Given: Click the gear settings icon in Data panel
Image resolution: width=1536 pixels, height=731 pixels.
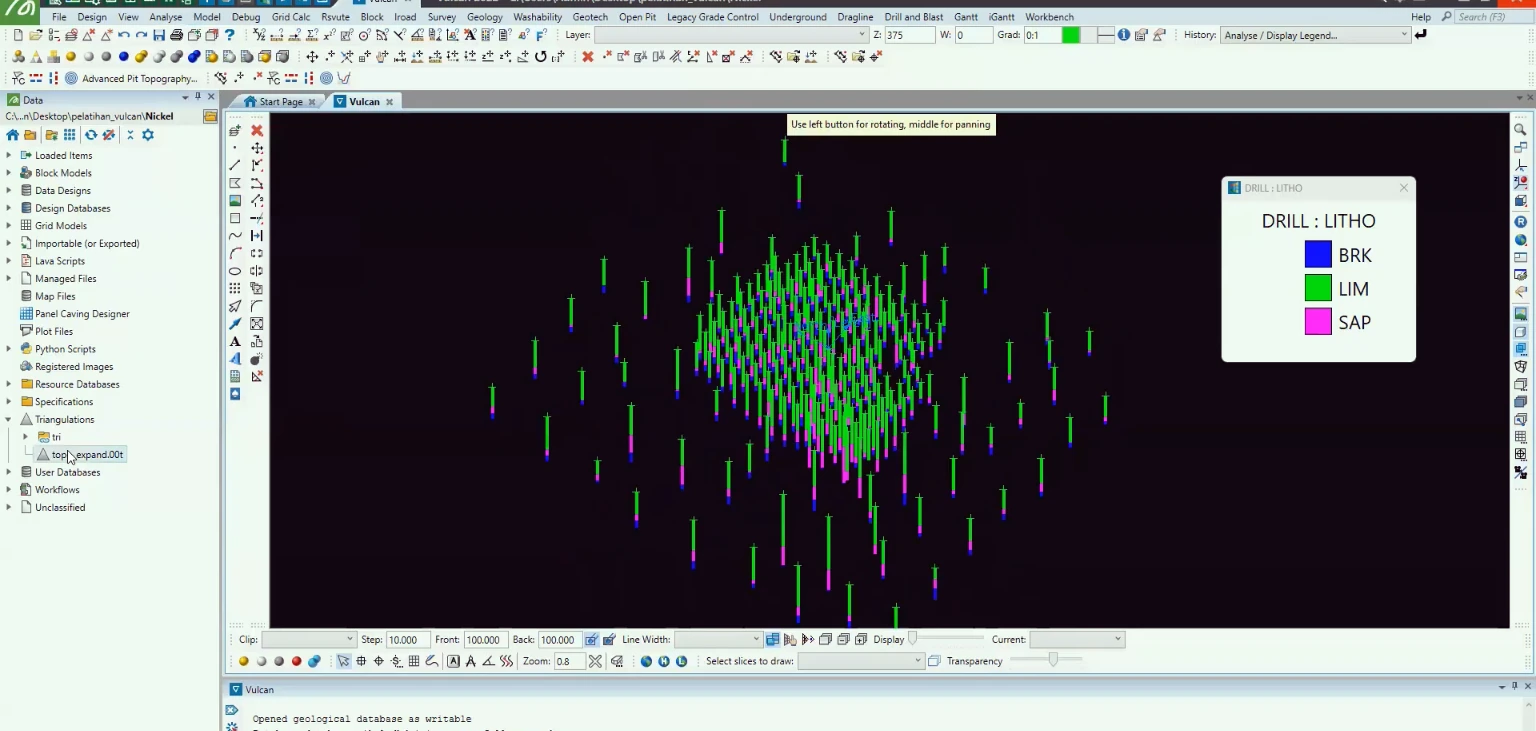Looking at the screenshot, I should [148, 135].
